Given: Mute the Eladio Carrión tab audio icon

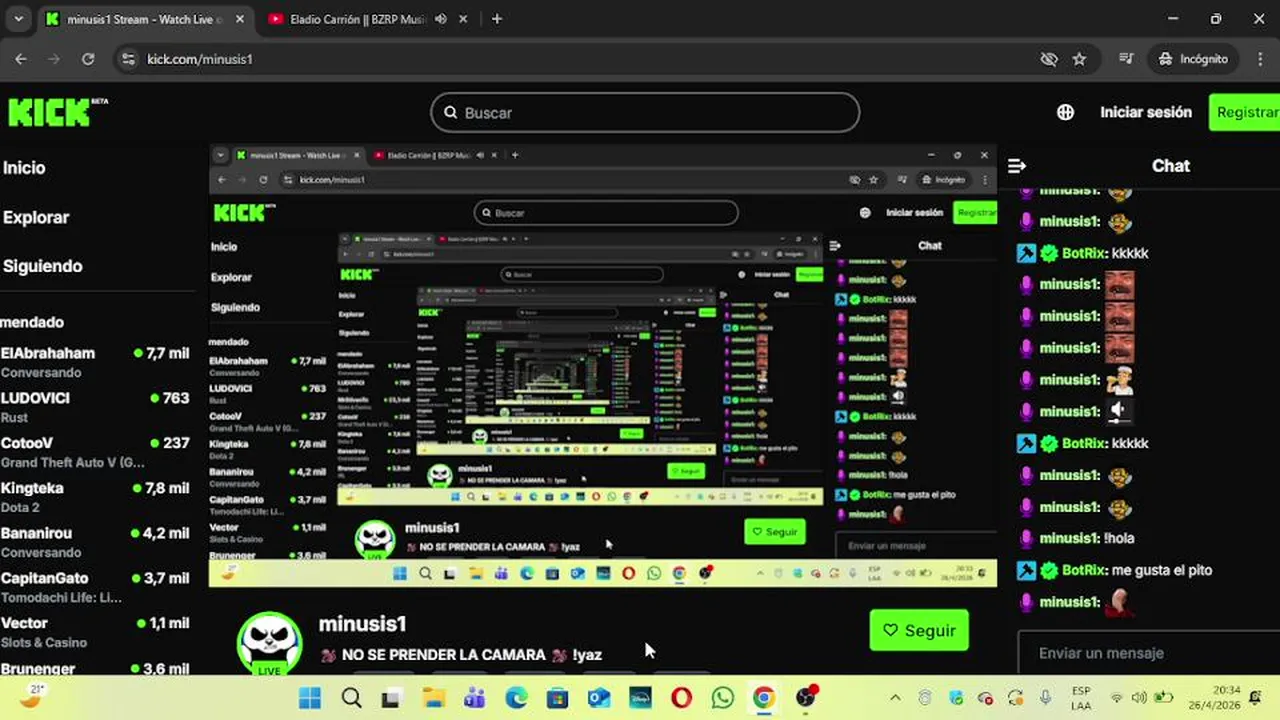Looking at the screenshot, I should click(x=441, y=19).
